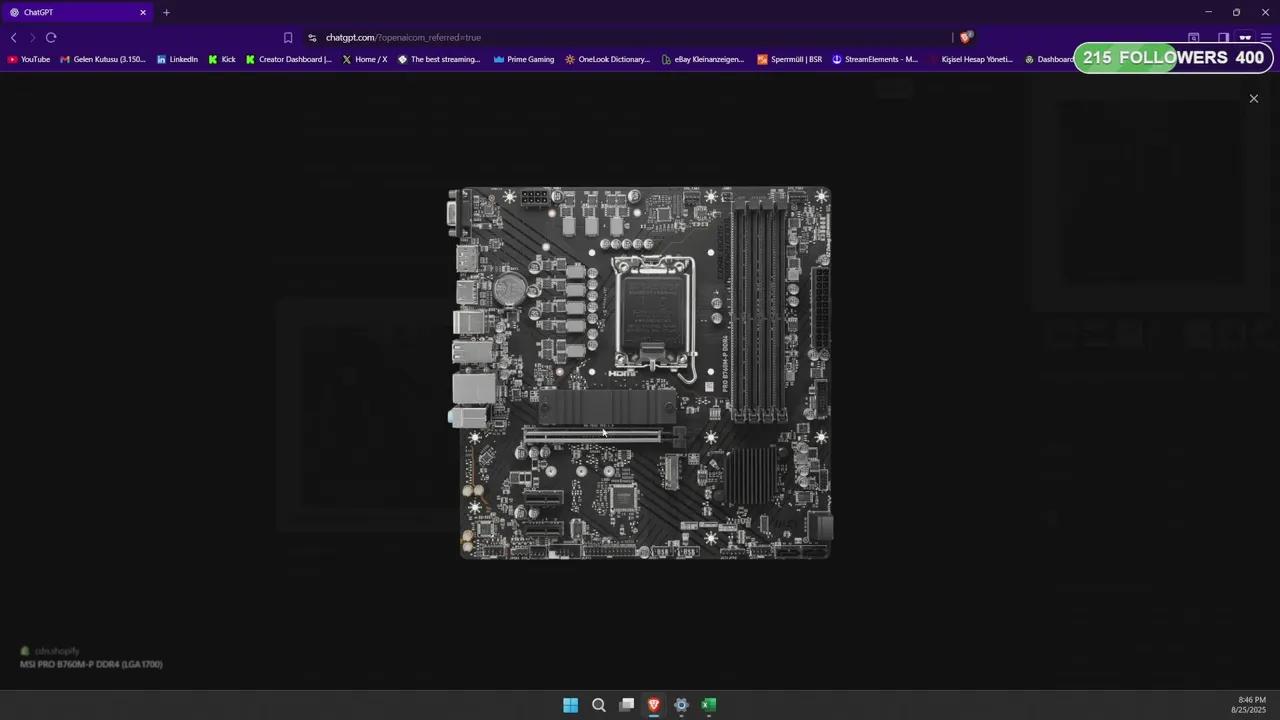Viewport: 1280px width, 720px height.
Task: Select the ChatGPT browser tab
Action: tap(76, 12)
